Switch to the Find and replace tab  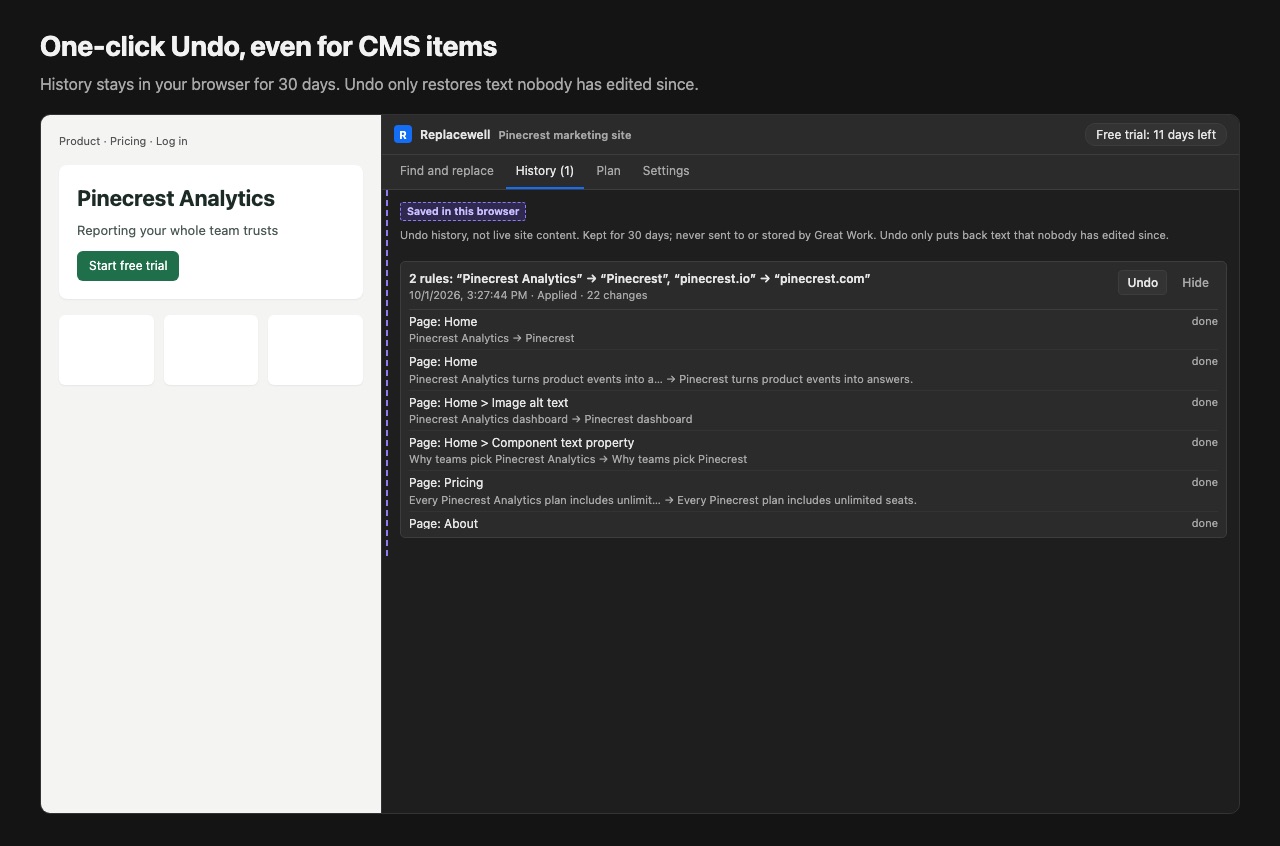point(447,171)
